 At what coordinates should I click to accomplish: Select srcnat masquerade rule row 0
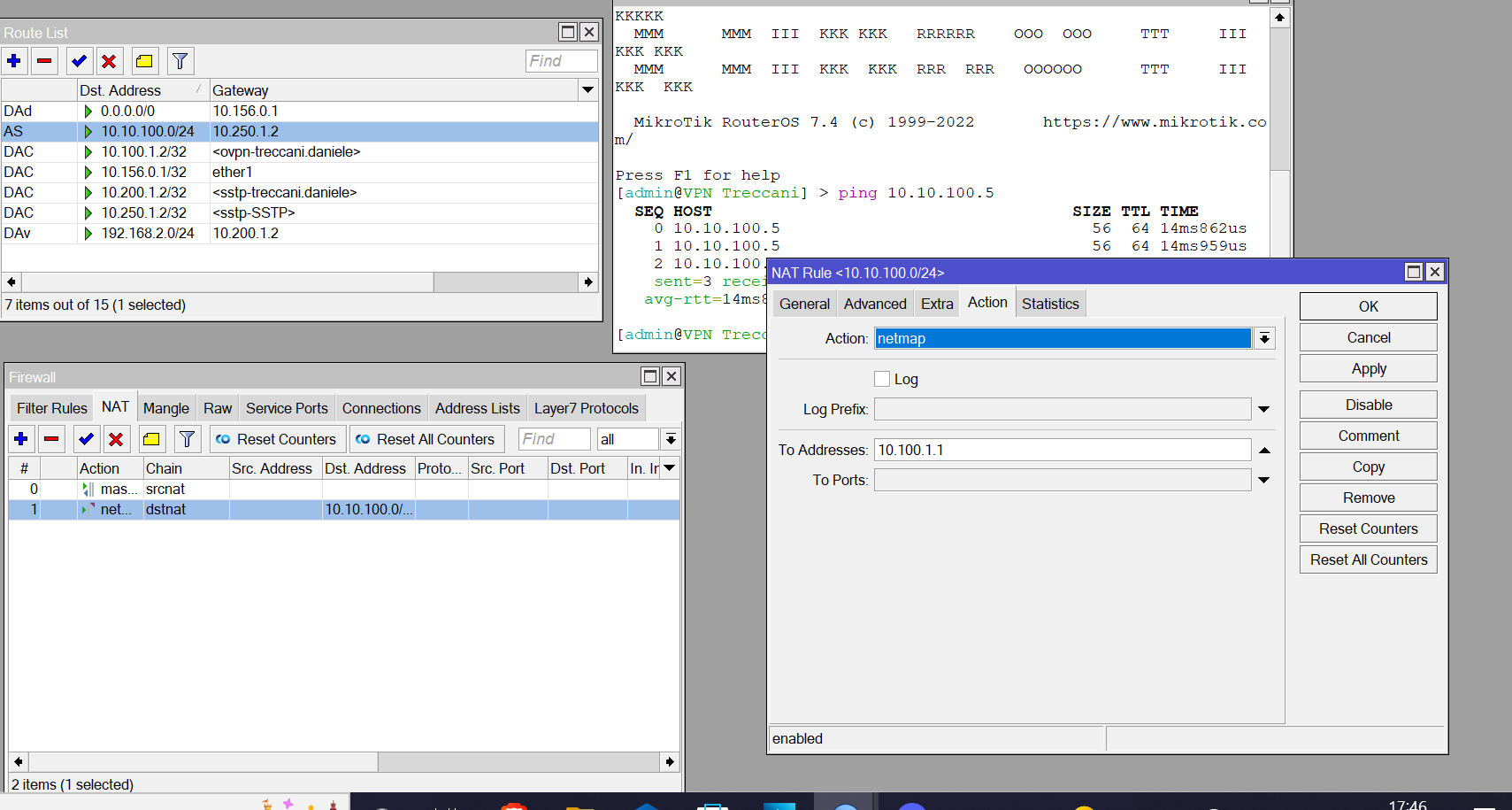tap(344, 490)
